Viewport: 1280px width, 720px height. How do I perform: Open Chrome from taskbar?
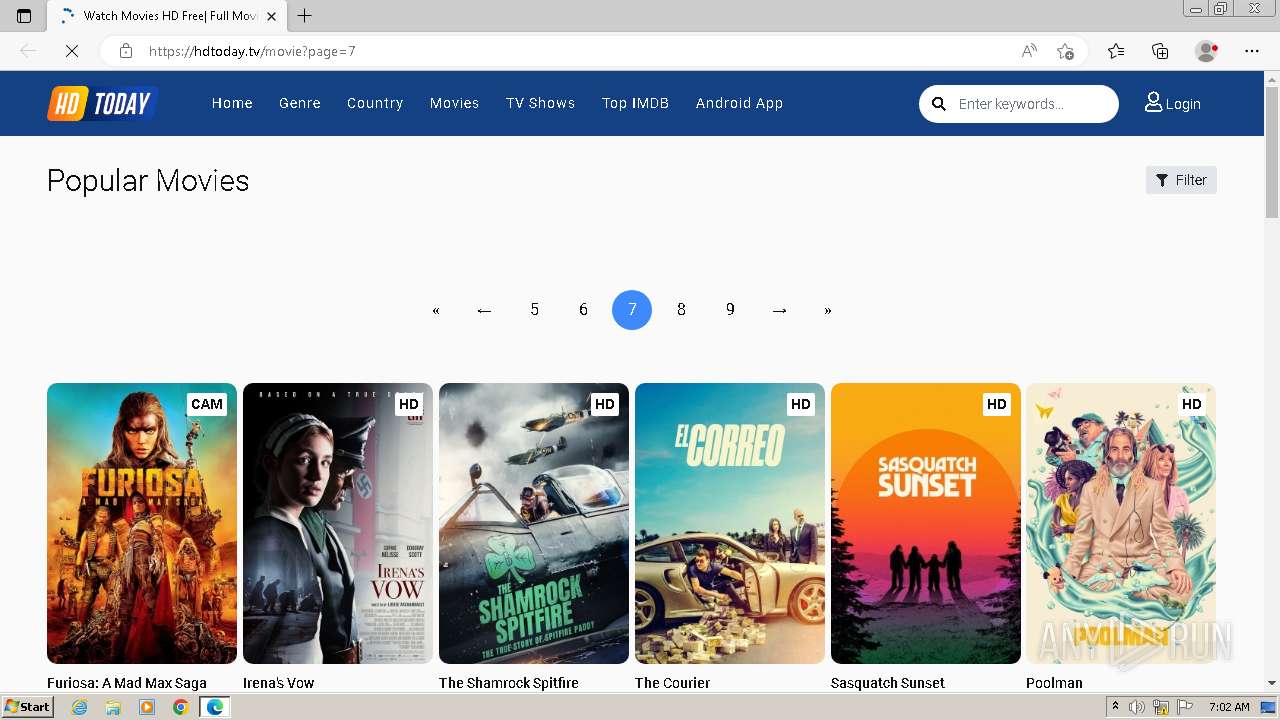tap(180, 707)
